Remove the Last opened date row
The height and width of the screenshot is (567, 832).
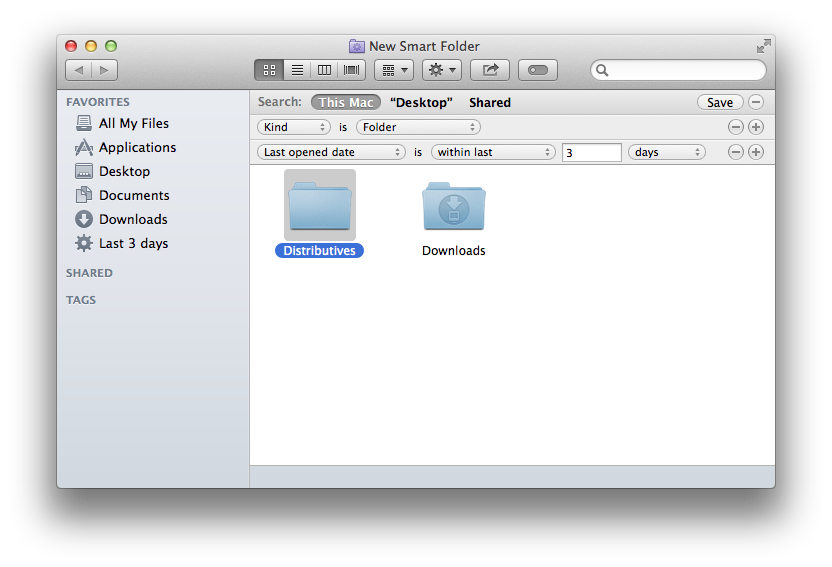pyautogui.click(x=735, y=152)
